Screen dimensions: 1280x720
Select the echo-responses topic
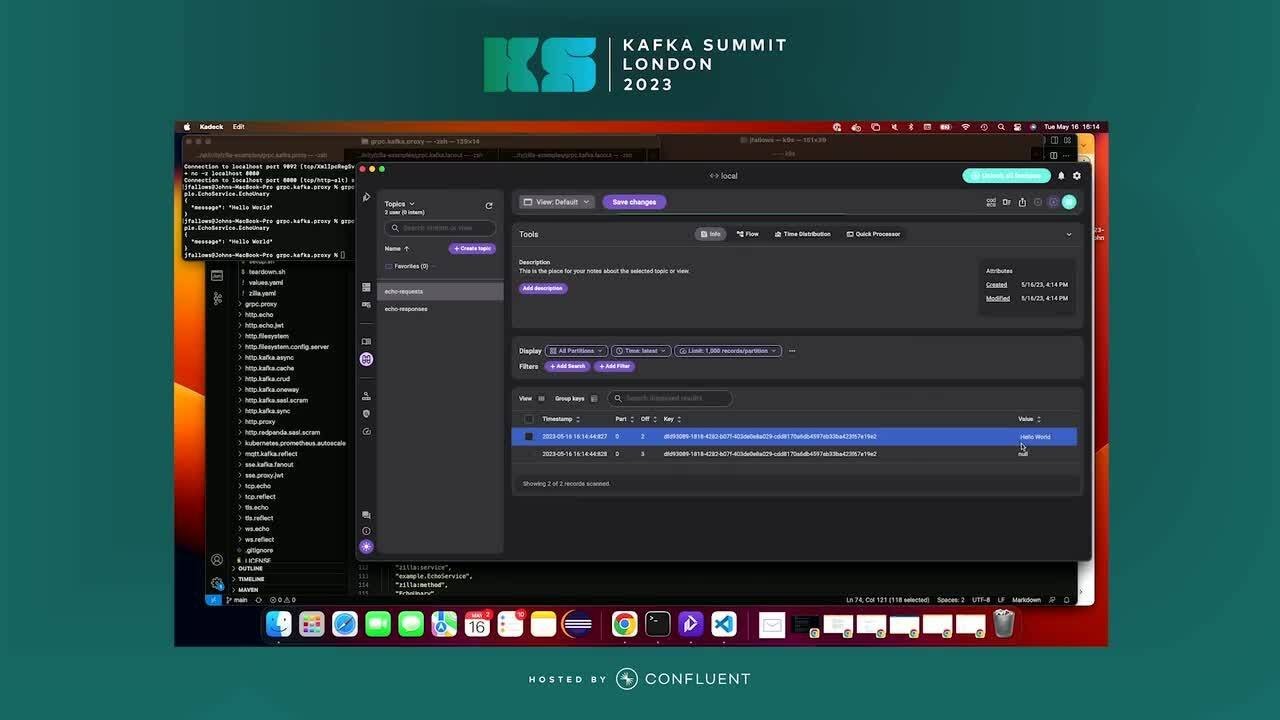tap(440, 309)
